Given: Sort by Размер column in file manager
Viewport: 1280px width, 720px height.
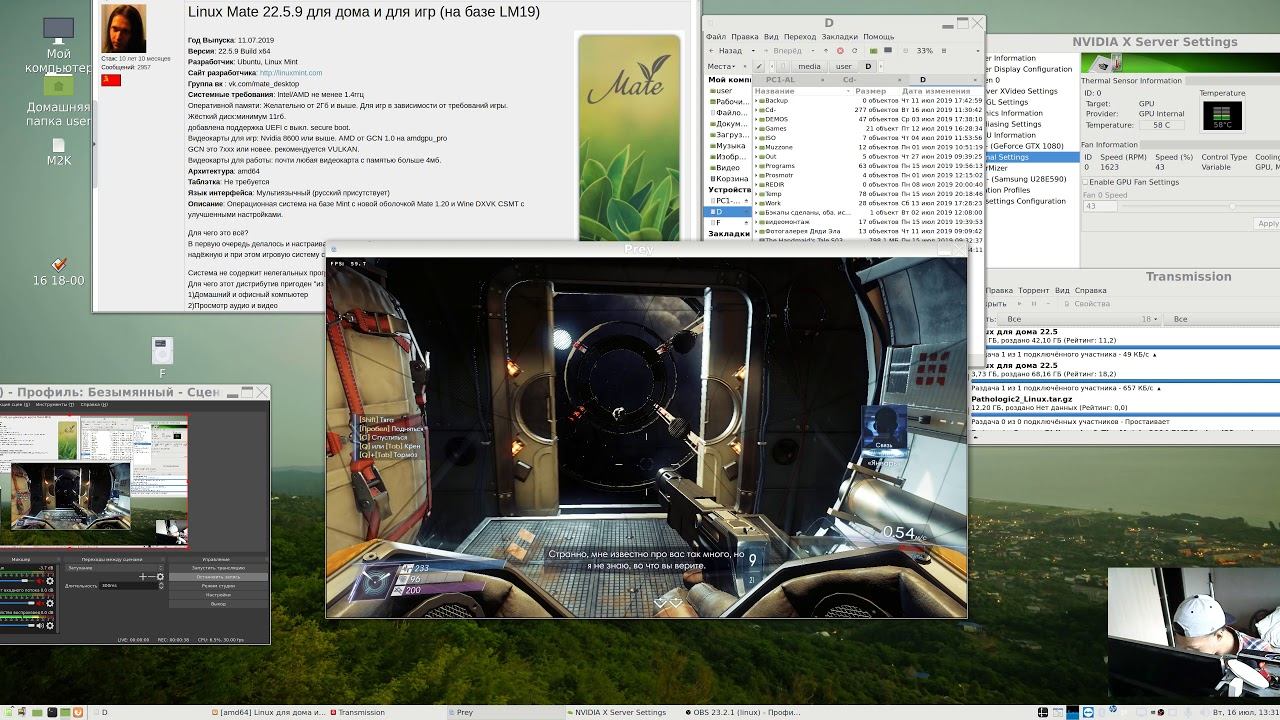Looking at the screenshot, I should click(870, 91).
